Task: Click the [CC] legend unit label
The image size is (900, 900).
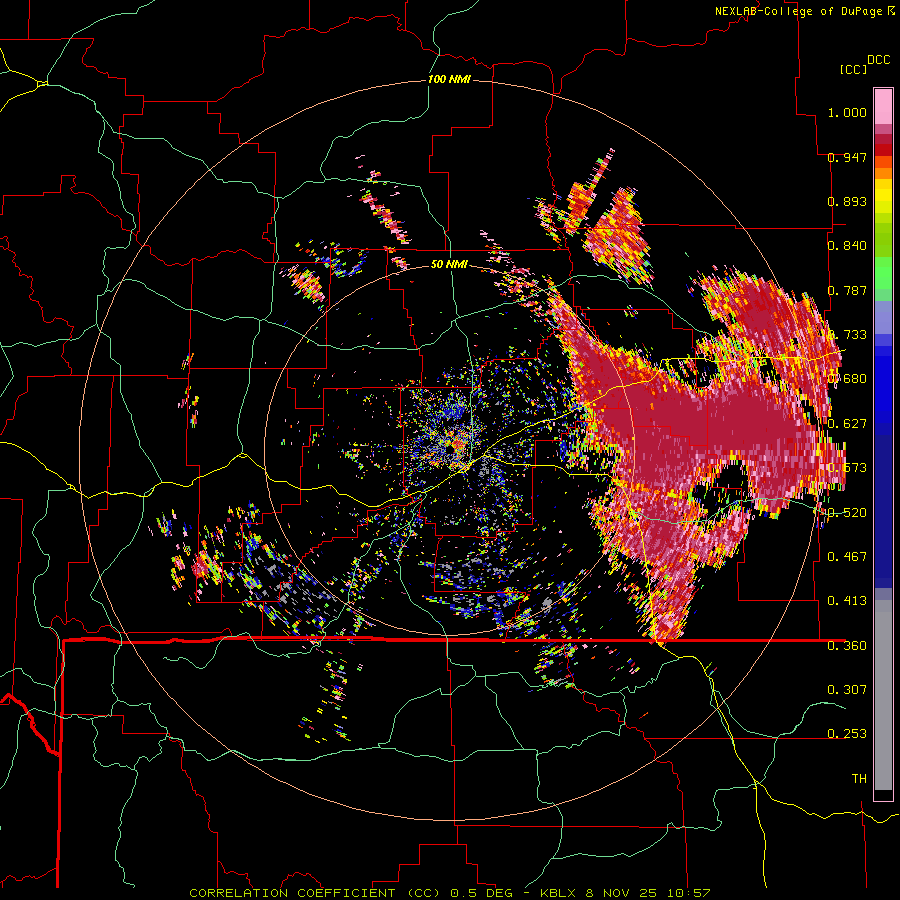Action: (853, 69)
